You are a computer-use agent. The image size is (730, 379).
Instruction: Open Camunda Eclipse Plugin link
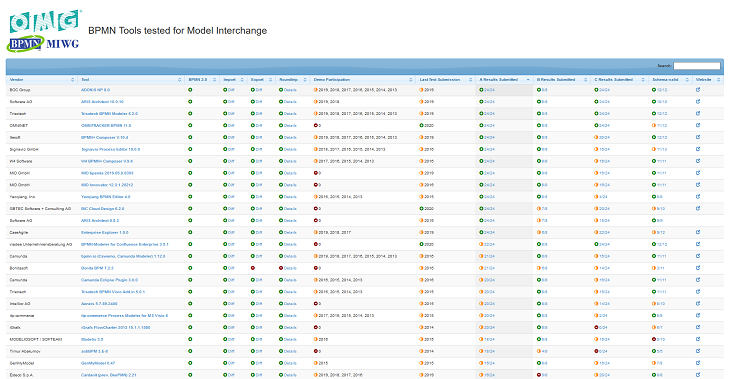(109, 280)
